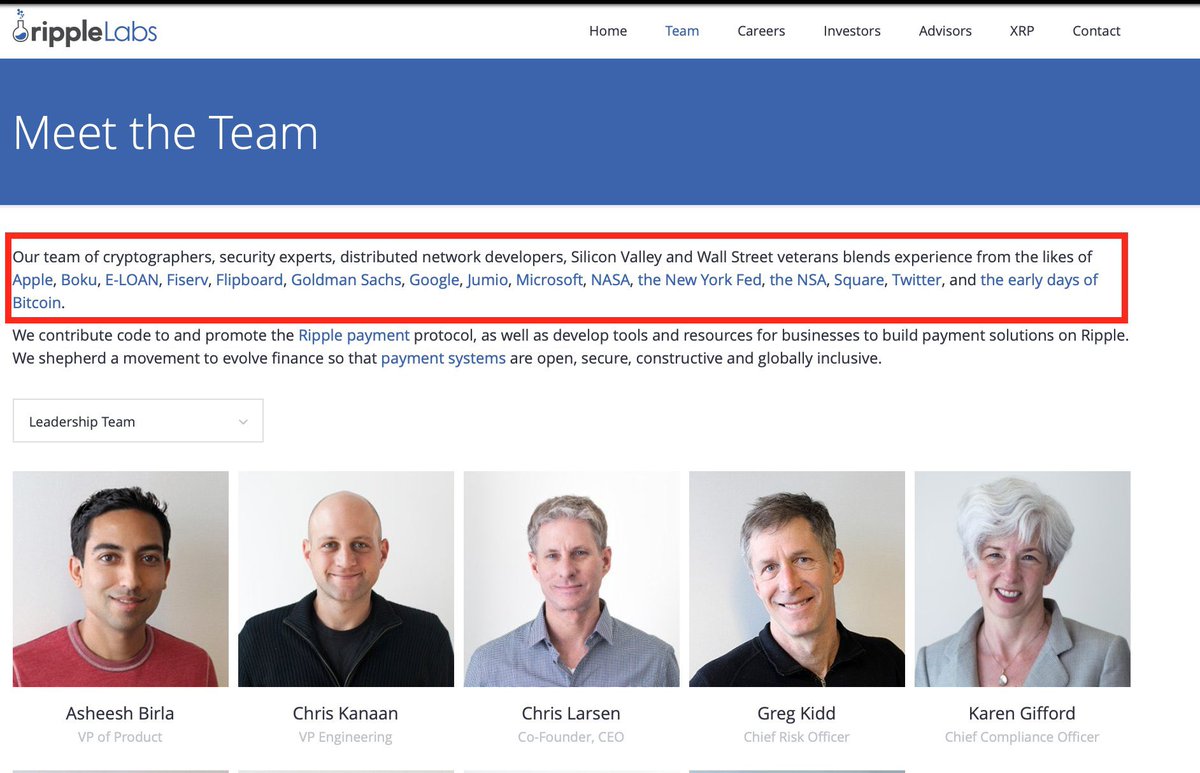Open the Home nav item
This screenshot has height=773, width=1200.
608,31
